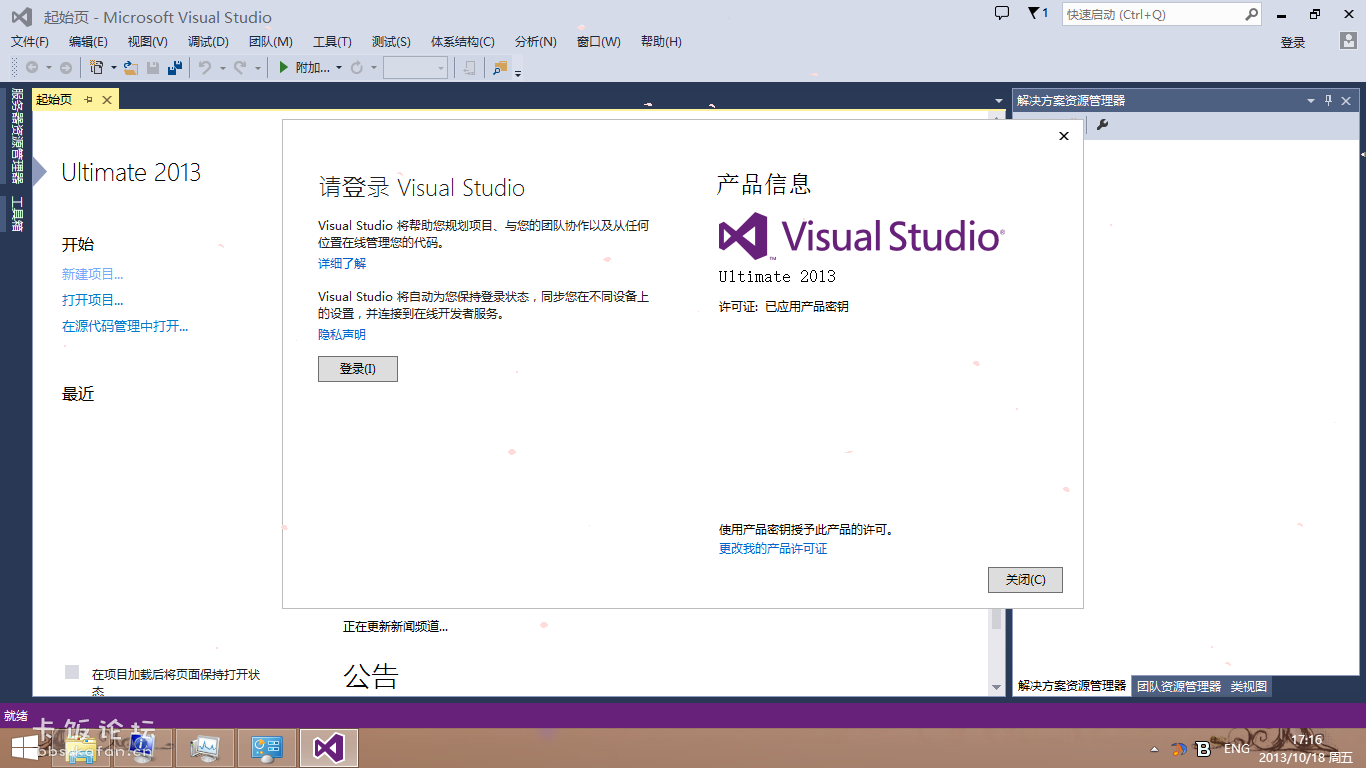Expand the New Project dropdown arrow
1366x768 pixels.
[113, 68]
